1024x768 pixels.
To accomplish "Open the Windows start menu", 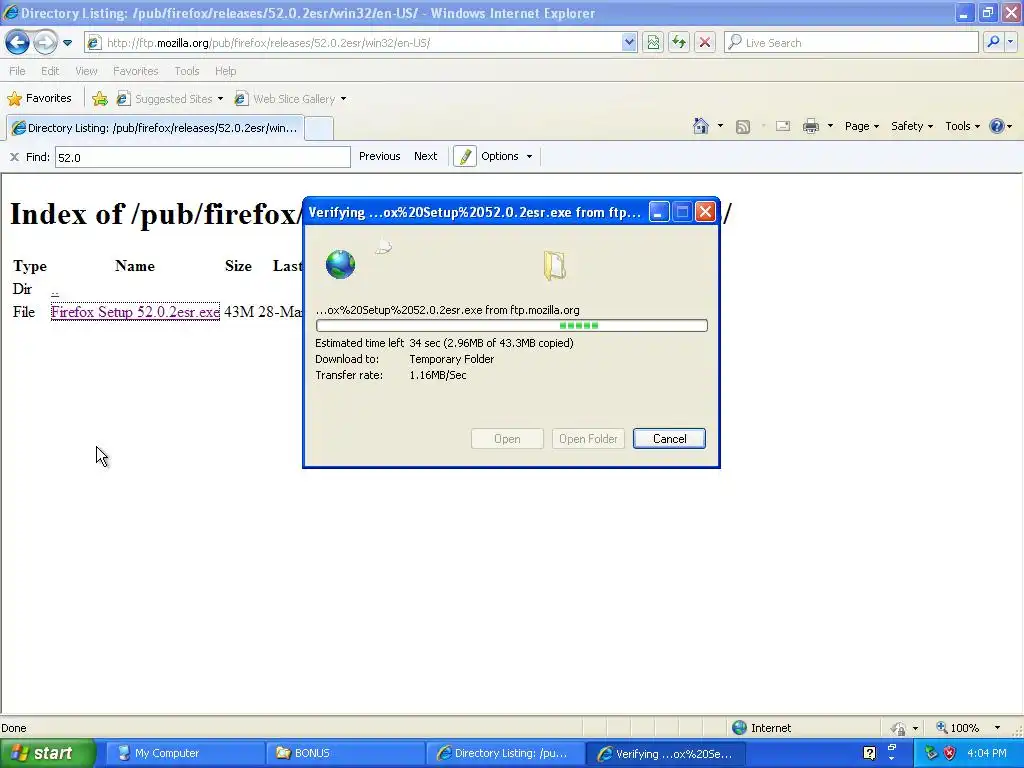I will pyautogui.click(x=47, y=753).
